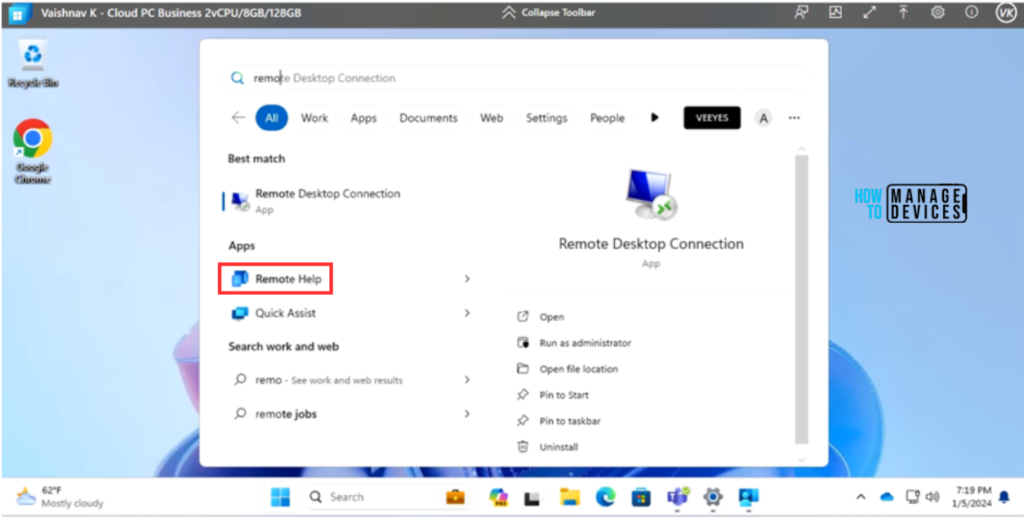Viewport: 1024px width, 517px height.
Task: Expand the 'remote jobs' suggestion chevron
Action: (467, 414)
